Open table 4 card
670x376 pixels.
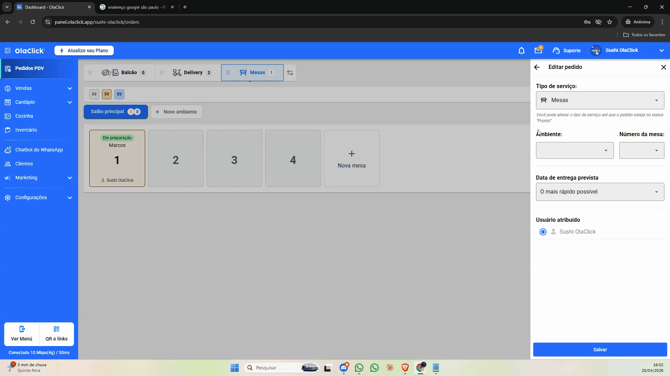tap(293, 159)
